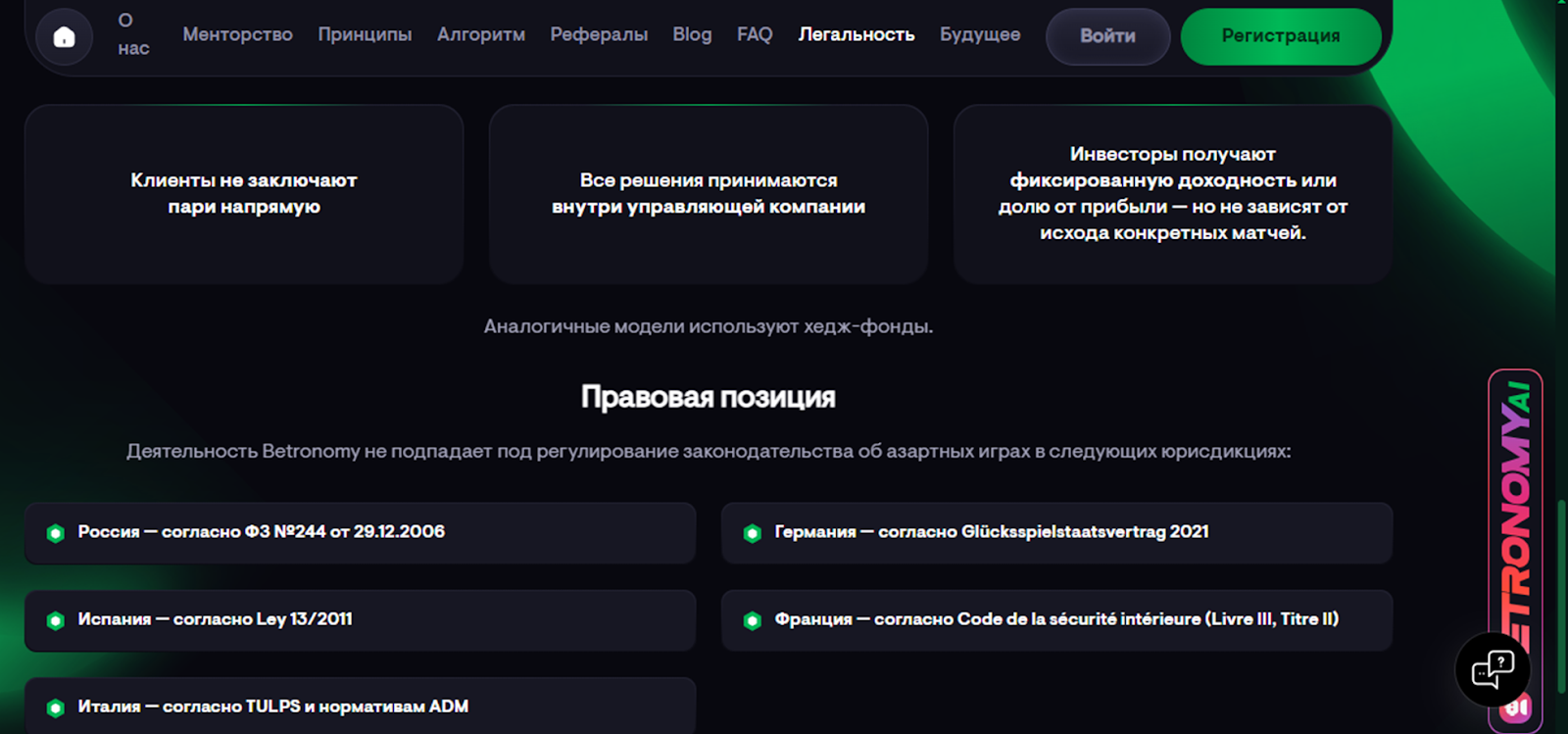Open the Рефералы menu link
Image resolution: width=1568 pixels, height=734 pixels.
[599, 34]
